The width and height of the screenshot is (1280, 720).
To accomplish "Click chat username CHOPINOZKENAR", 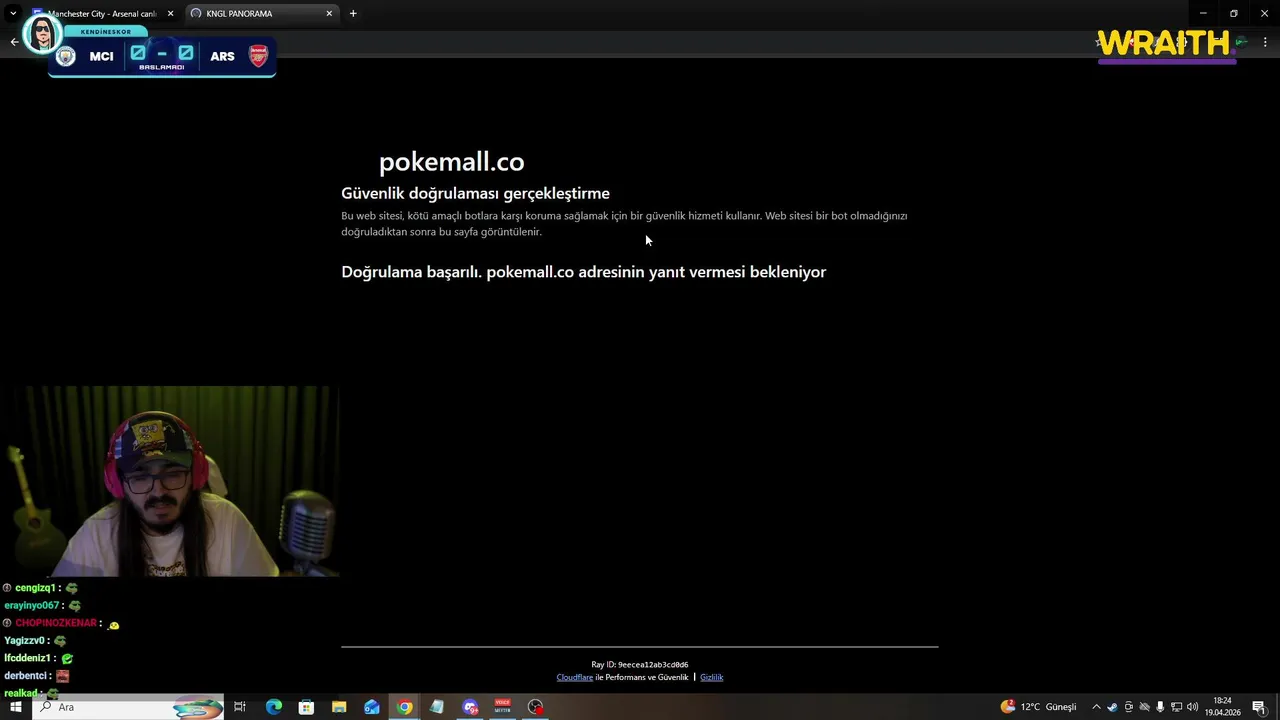I will (56, 623).
